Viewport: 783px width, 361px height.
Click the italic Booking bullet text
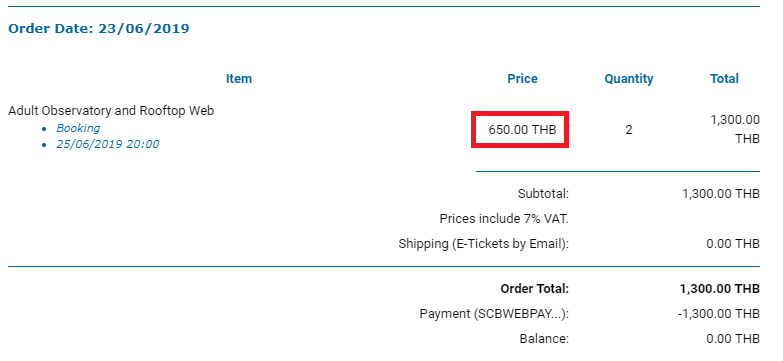(78, 128)
